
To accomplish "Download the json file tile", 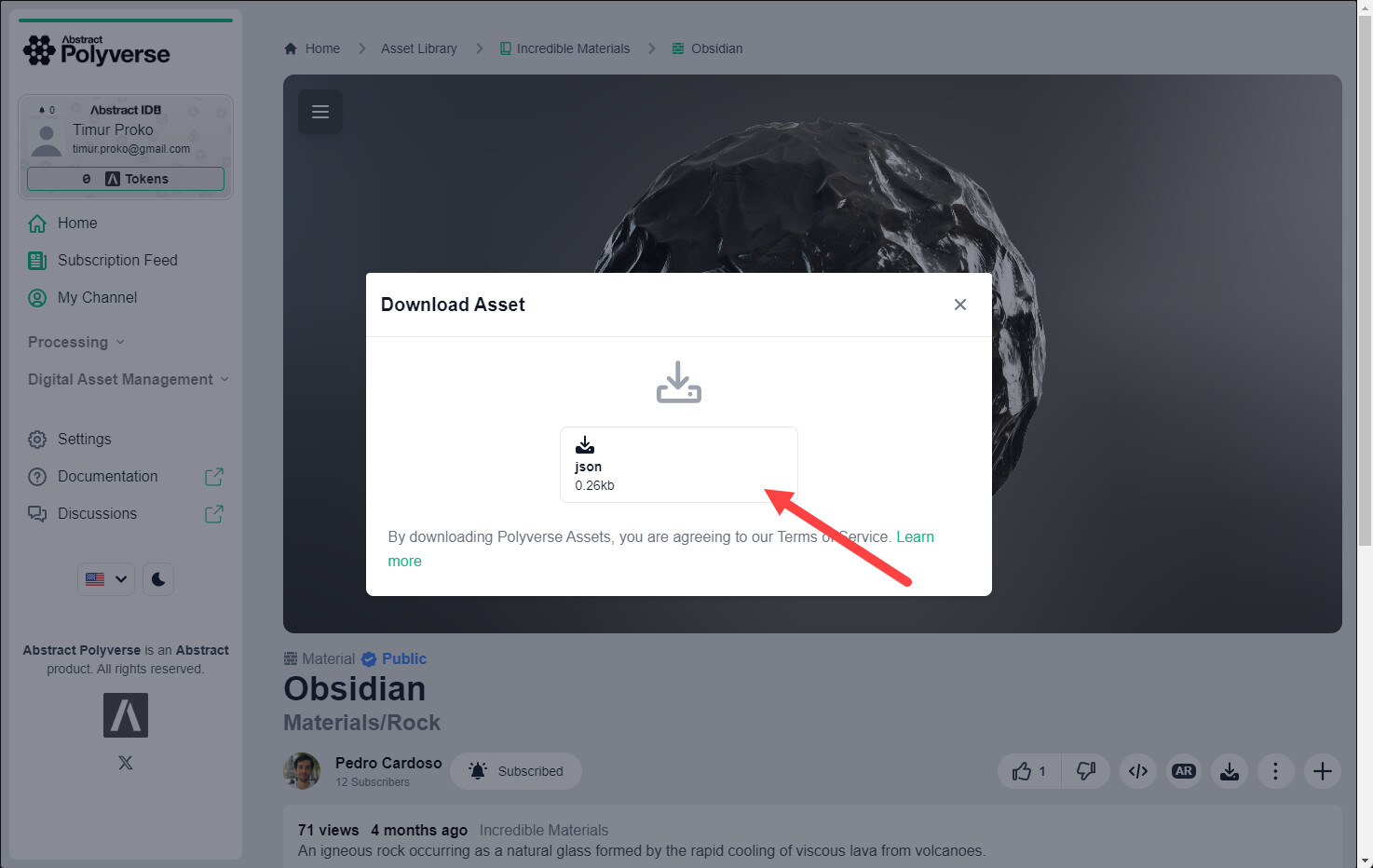I will coord(678,465).
